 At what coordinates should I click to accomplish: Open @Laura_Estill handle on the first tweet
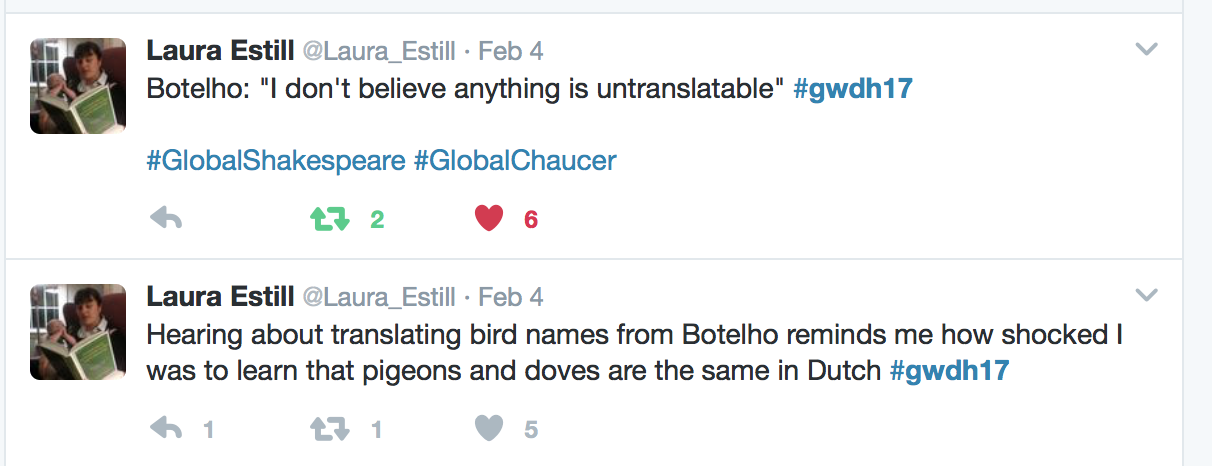[378, 50]
